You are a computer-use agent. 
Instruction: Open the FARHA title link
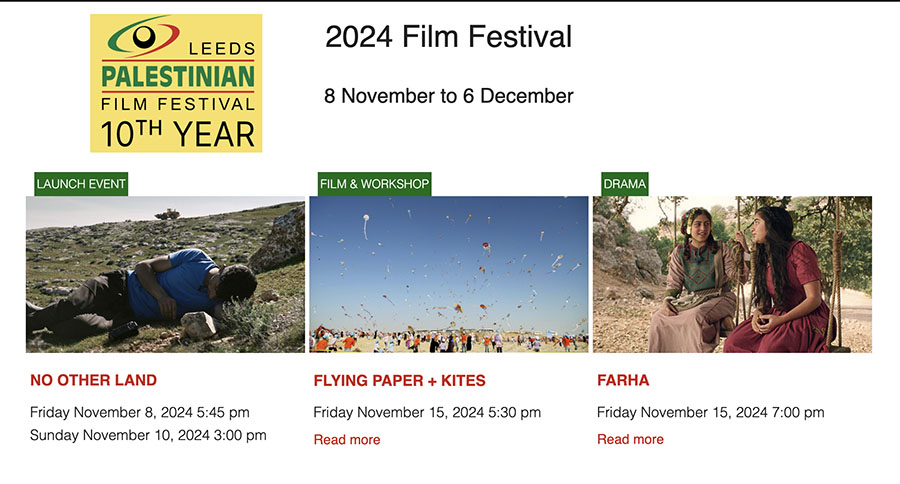pyautogui.click(x=623, y=380)
